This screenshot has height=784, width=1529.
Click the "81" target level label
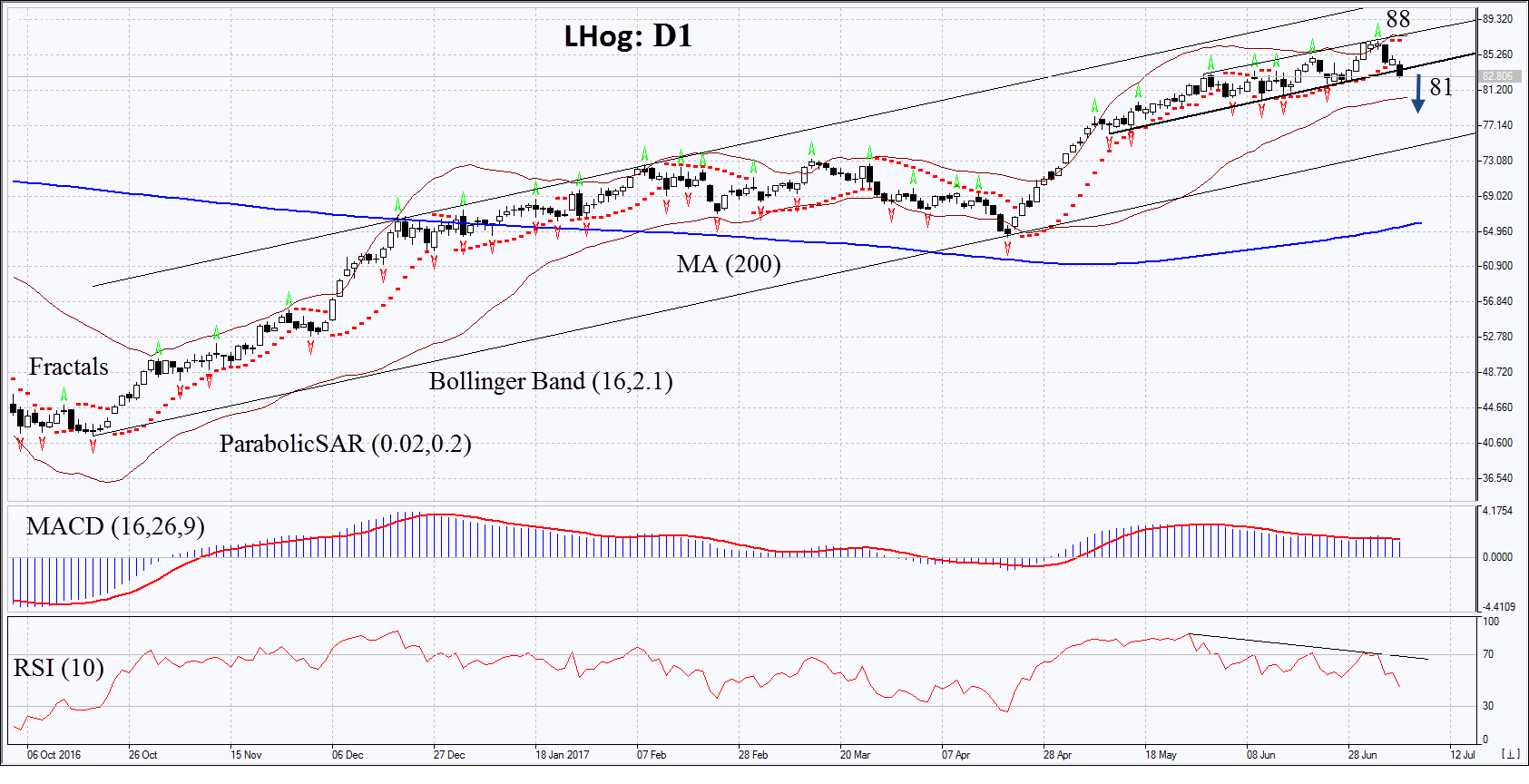pos(1441,87)
